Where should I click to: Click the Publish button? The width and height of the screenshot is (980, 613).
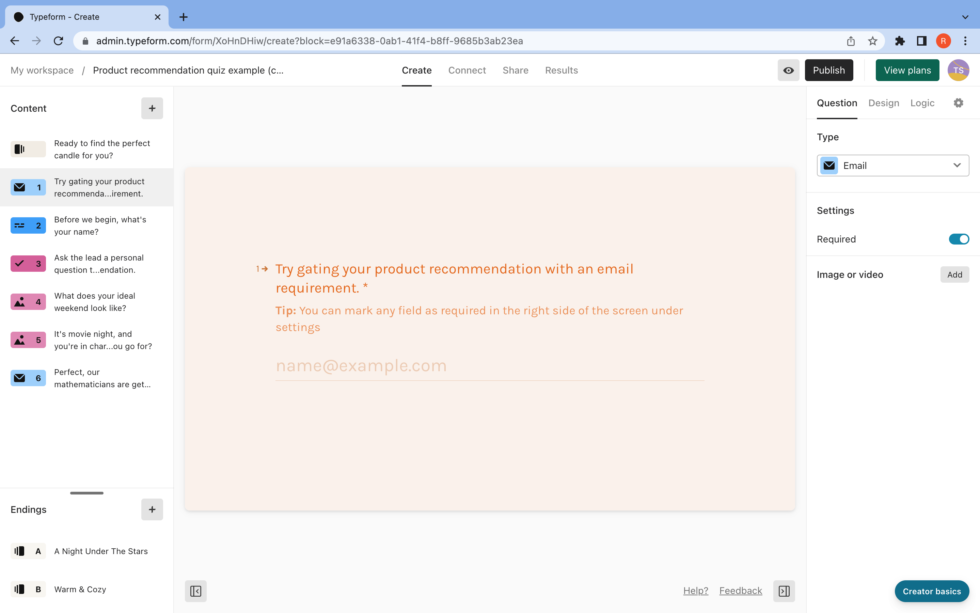coord(829,70)
